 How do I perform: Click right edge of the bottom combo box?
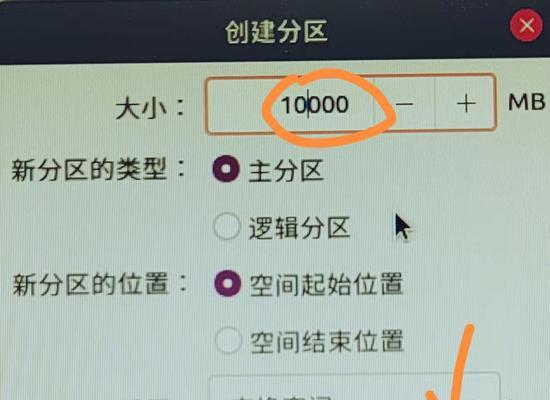pyautogui.click(x=491, y=388)
